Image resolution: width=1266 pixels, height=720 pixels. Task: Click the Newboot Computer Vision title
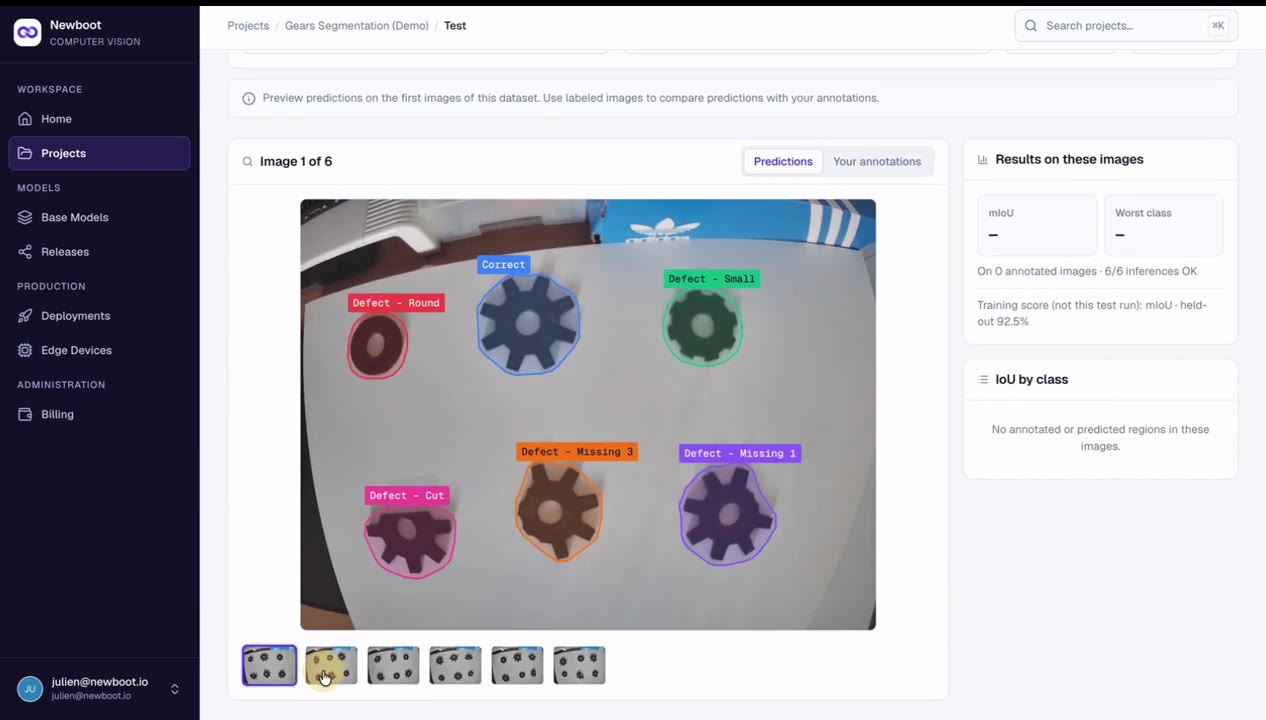coord(95,33)
